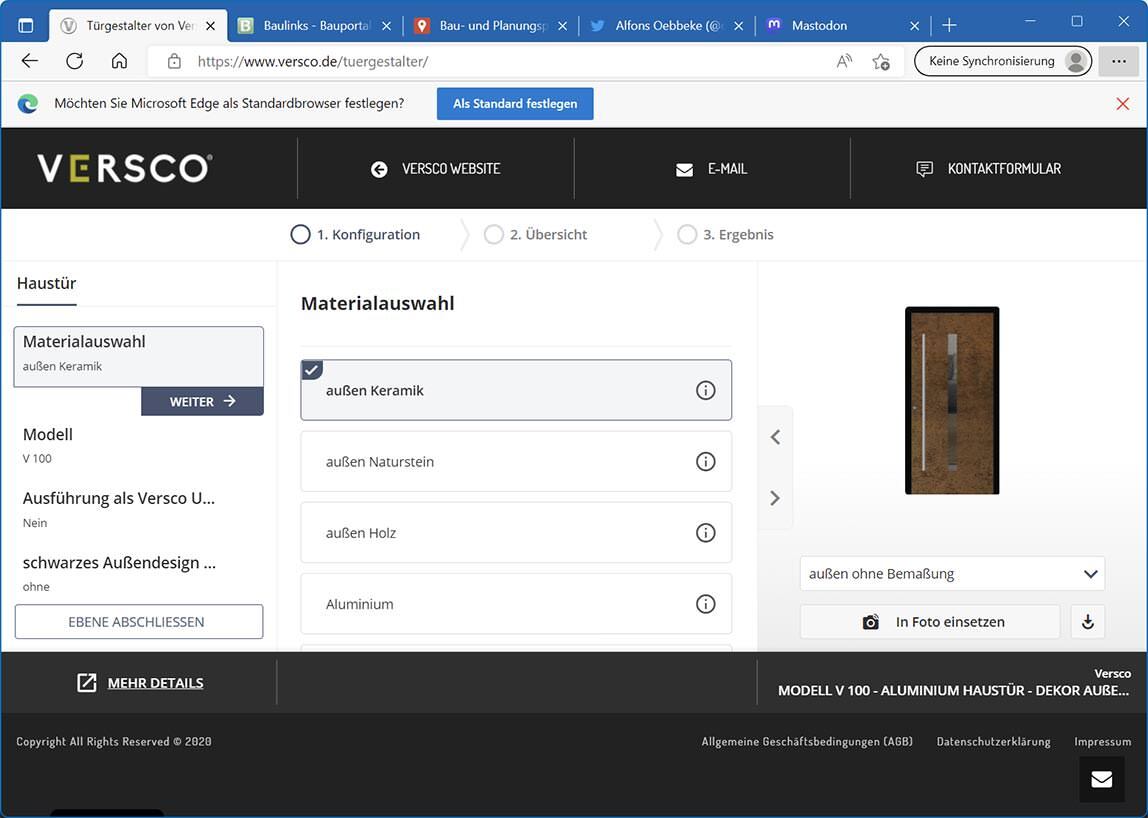Open Impressum link

pos(1102,742)
